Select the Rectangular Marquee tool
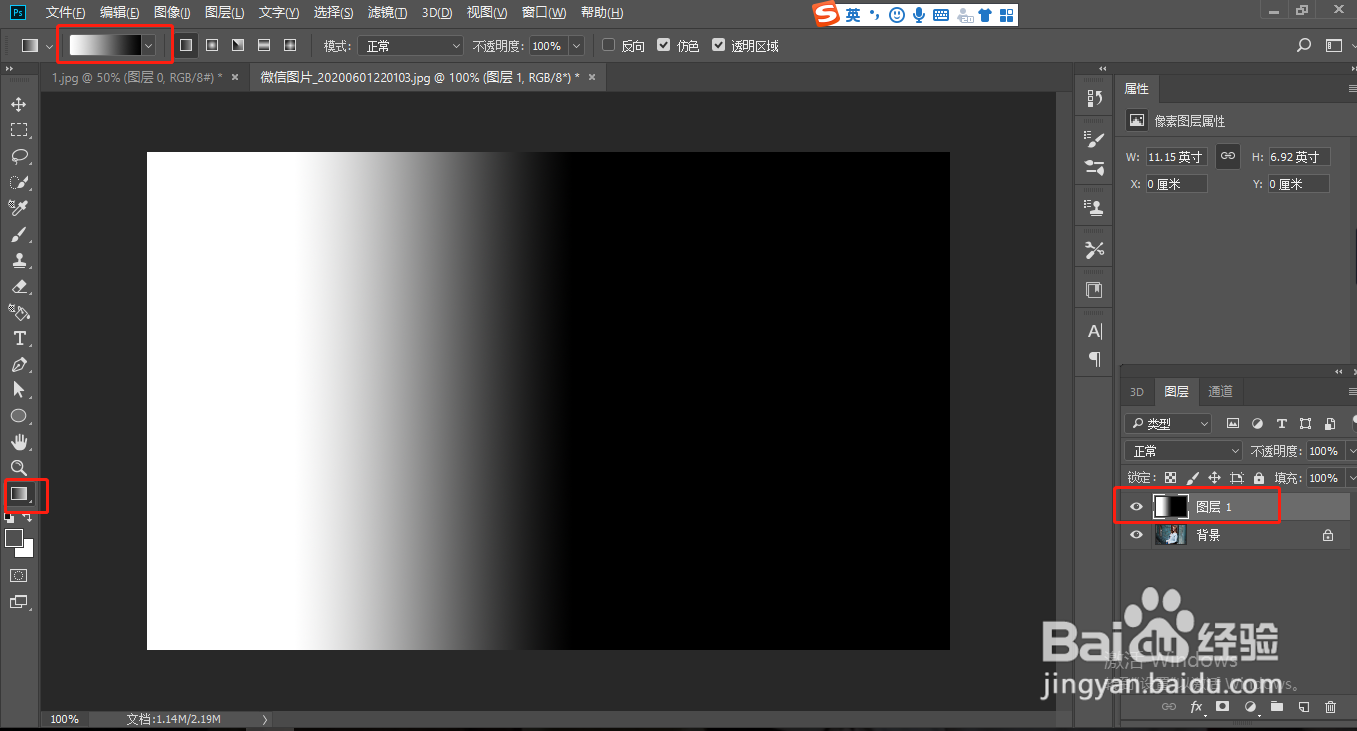The image size is (1357, 731). pos(19,130)
